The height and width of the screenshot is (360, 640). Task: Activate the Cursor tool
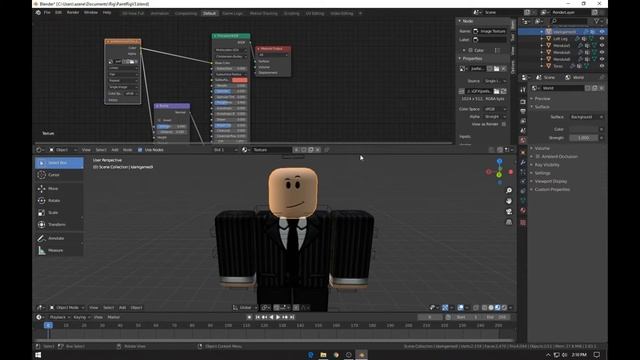59,175
